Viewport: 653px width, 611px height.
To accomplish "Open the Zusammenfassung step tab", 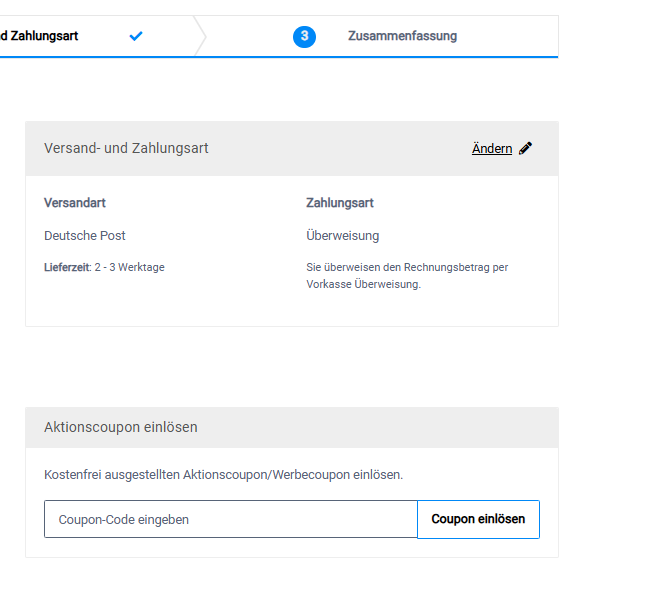I will (x=402, y=36).
